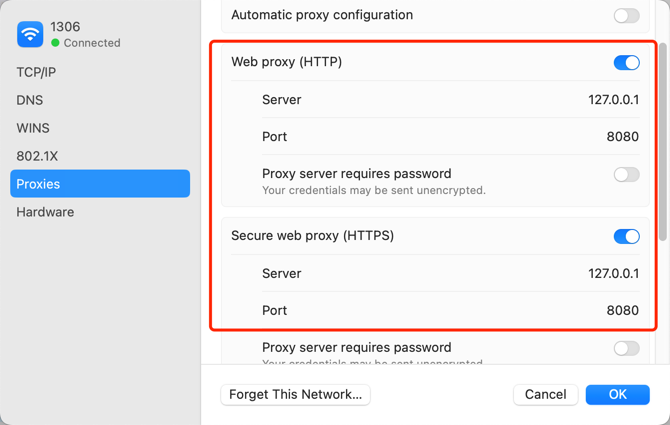Image resolution: width=670 pixels, height=425 pixels.
Task: Edit the Secure web proxy Port value
Action: click(622, 310)
